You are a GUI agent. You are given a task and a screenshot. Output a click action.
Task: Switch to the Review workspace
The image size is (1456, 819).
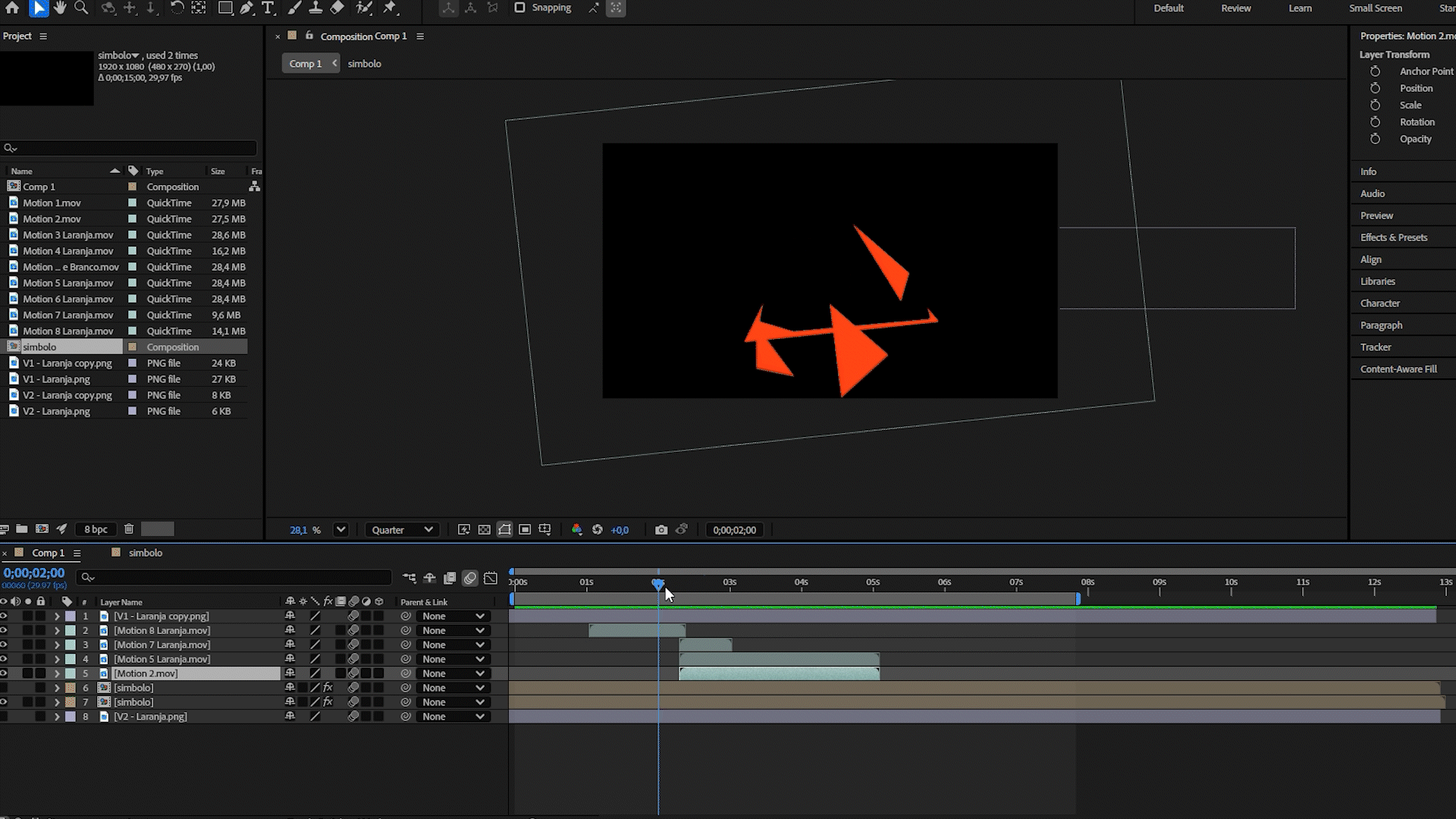tap(1235, 8)
